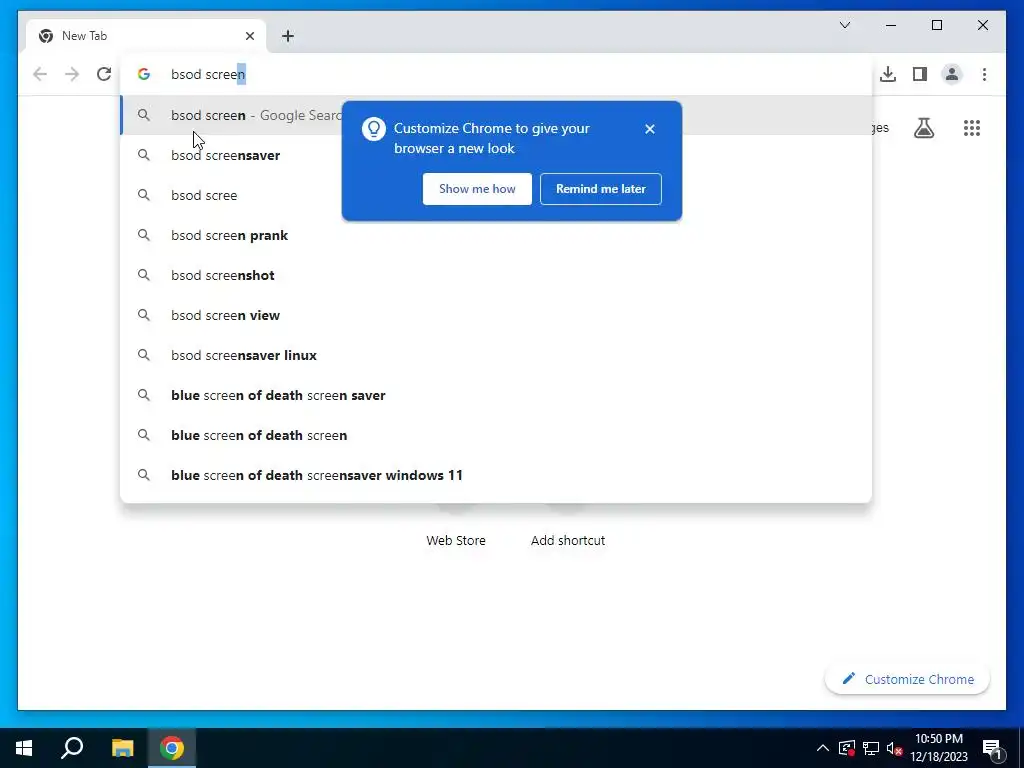1024x768 pixels.
Task: Reload the page with the refresh icon
Action: pos(104,74)
